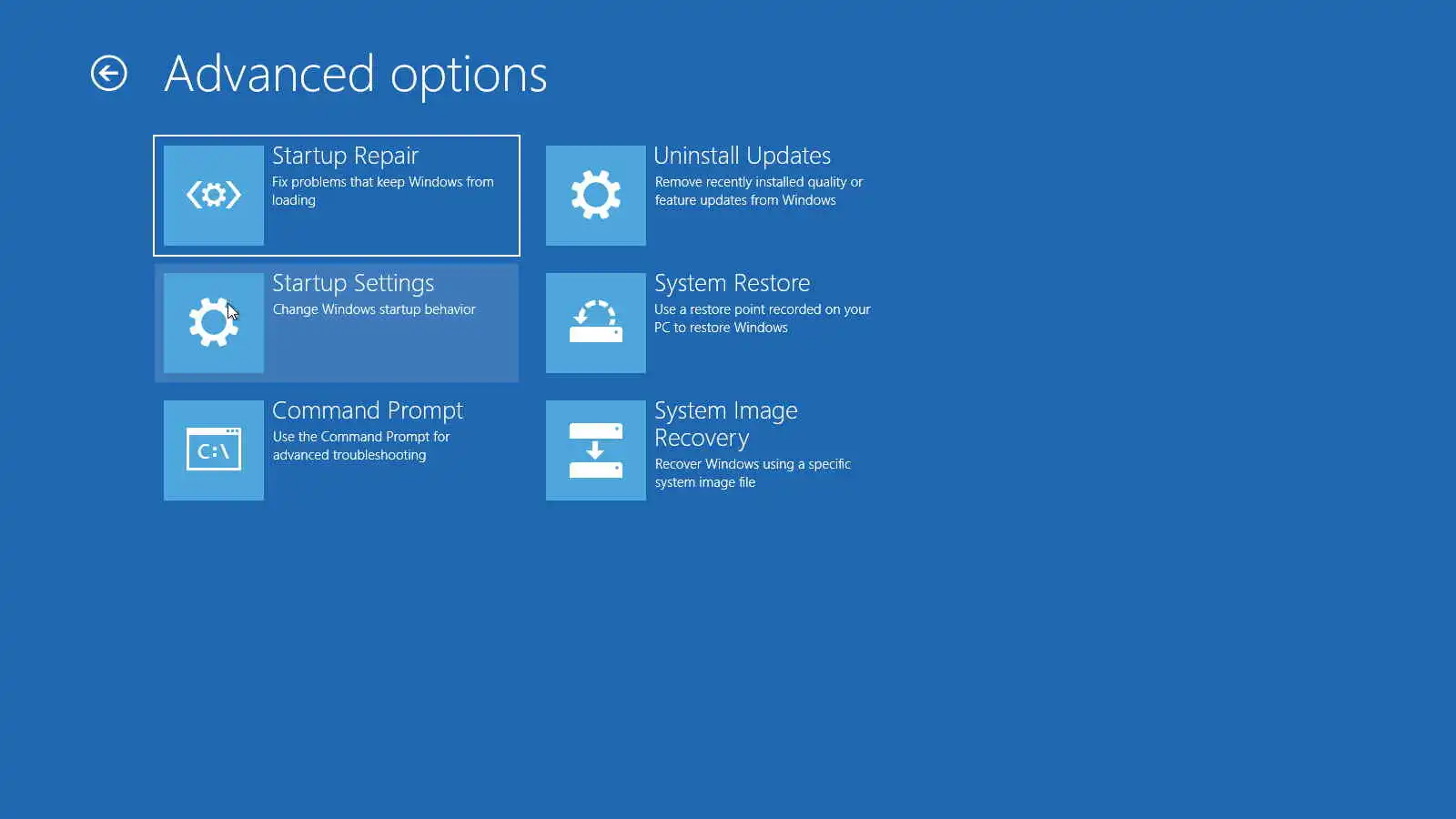Click 'Fix problems that keep Windows from loading' text

tap(383, 191)
